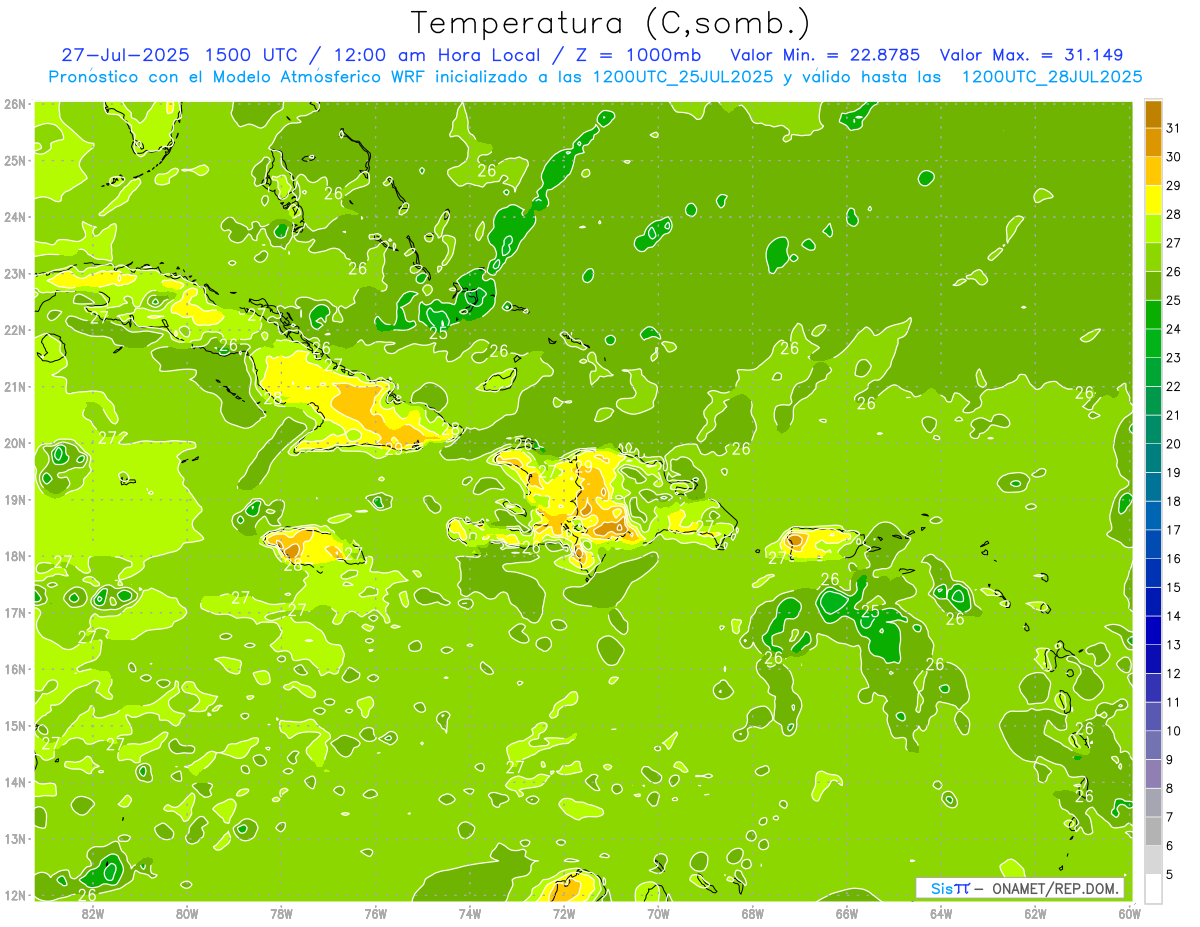Image resolution: width=1200 pixels, height=927 pixels.
Task: Click the 14N latitude axis label
Action: tap(15, 782)
